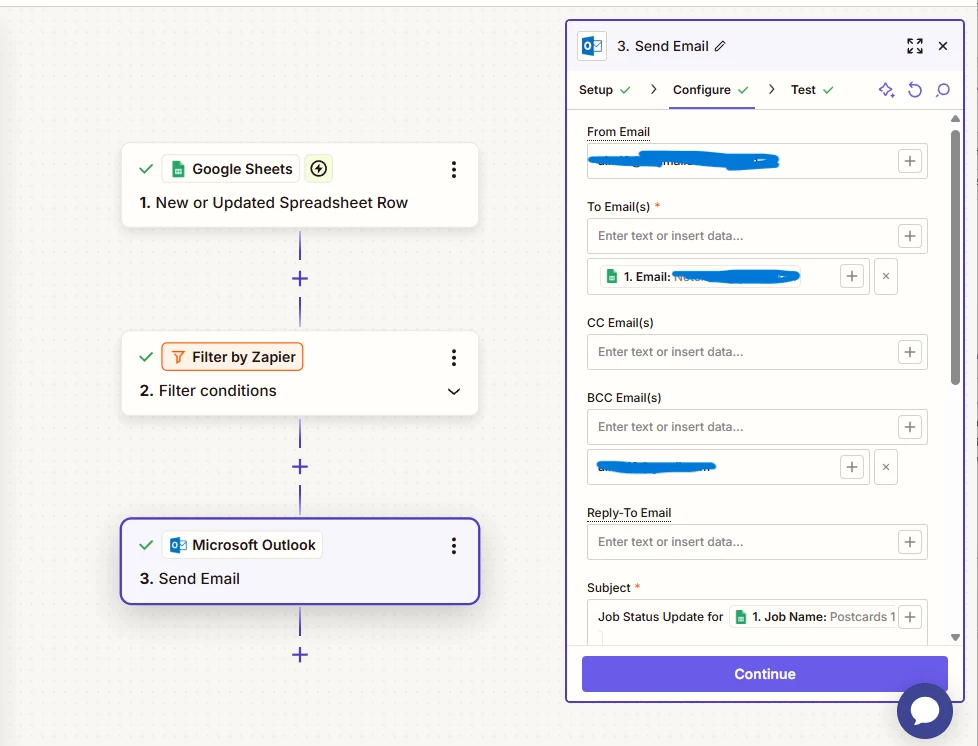Add step between Google Sheets and Filter
978x746 pixels.
(300, 278)
